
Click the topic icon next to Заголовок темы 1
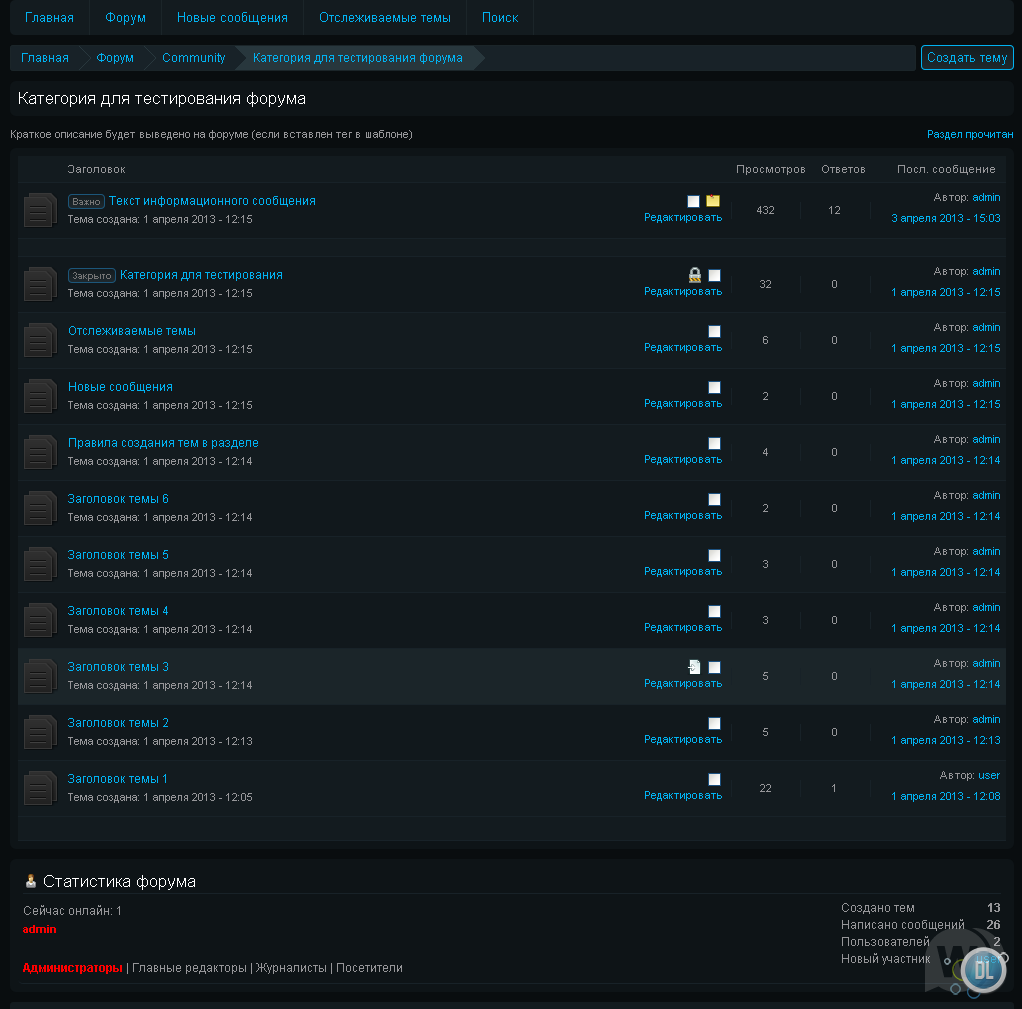click(39, 788)
